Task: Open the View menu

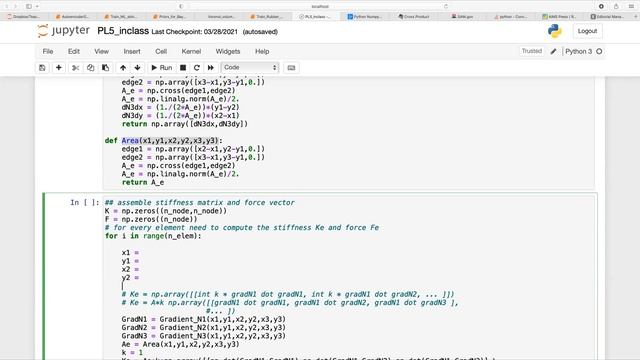Action: point(102,51)
